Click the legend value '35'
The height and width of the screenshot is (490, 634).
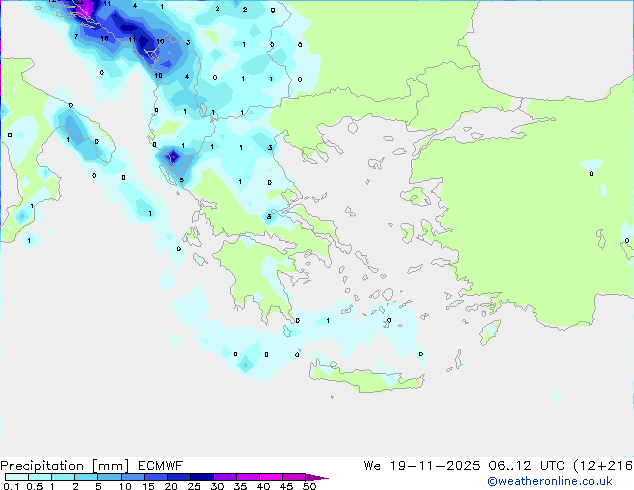(x=240, y=486)
